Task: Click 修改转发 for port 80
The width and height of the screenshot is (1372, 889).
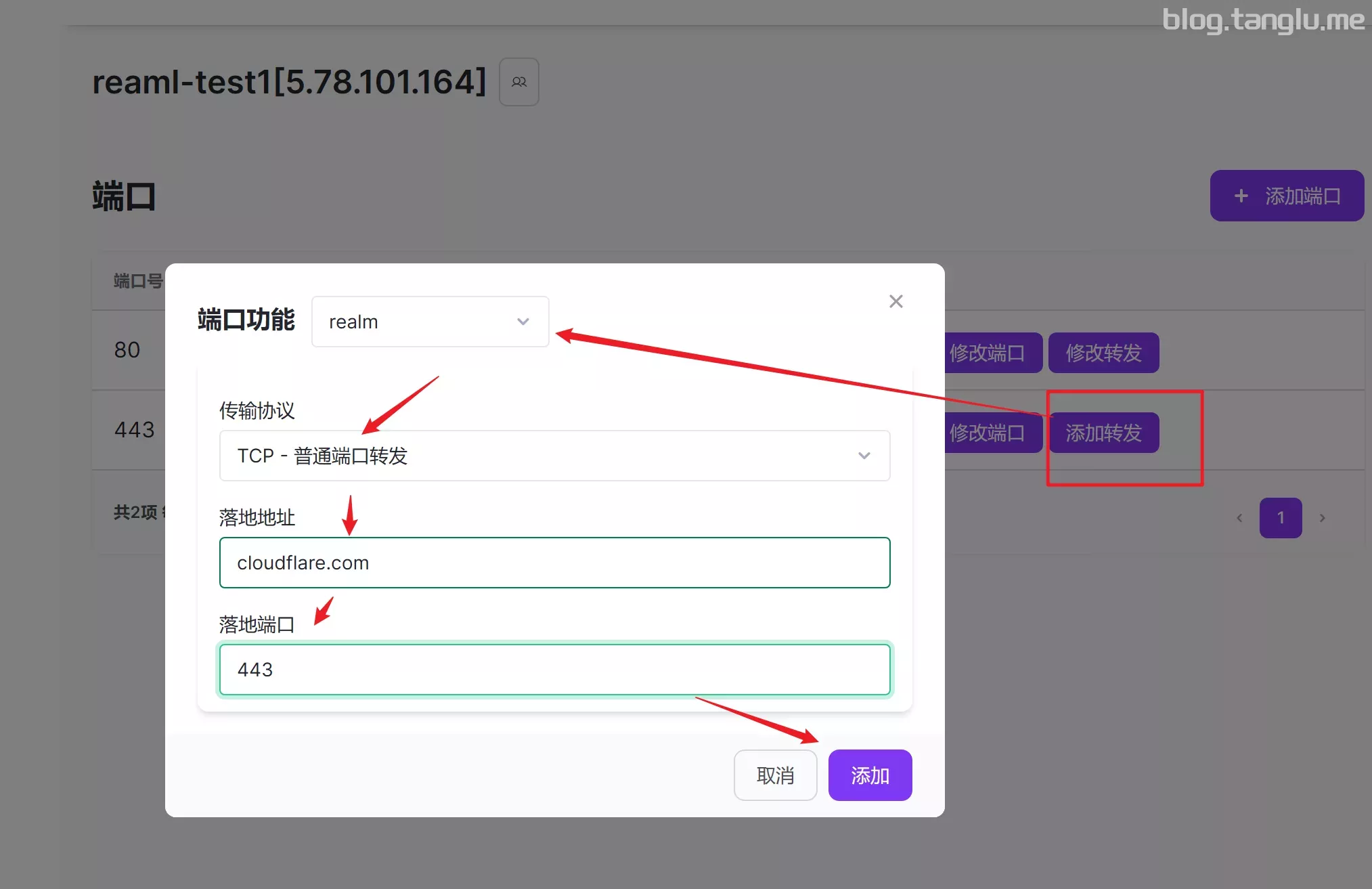Action: click(x=1103, y=353)
